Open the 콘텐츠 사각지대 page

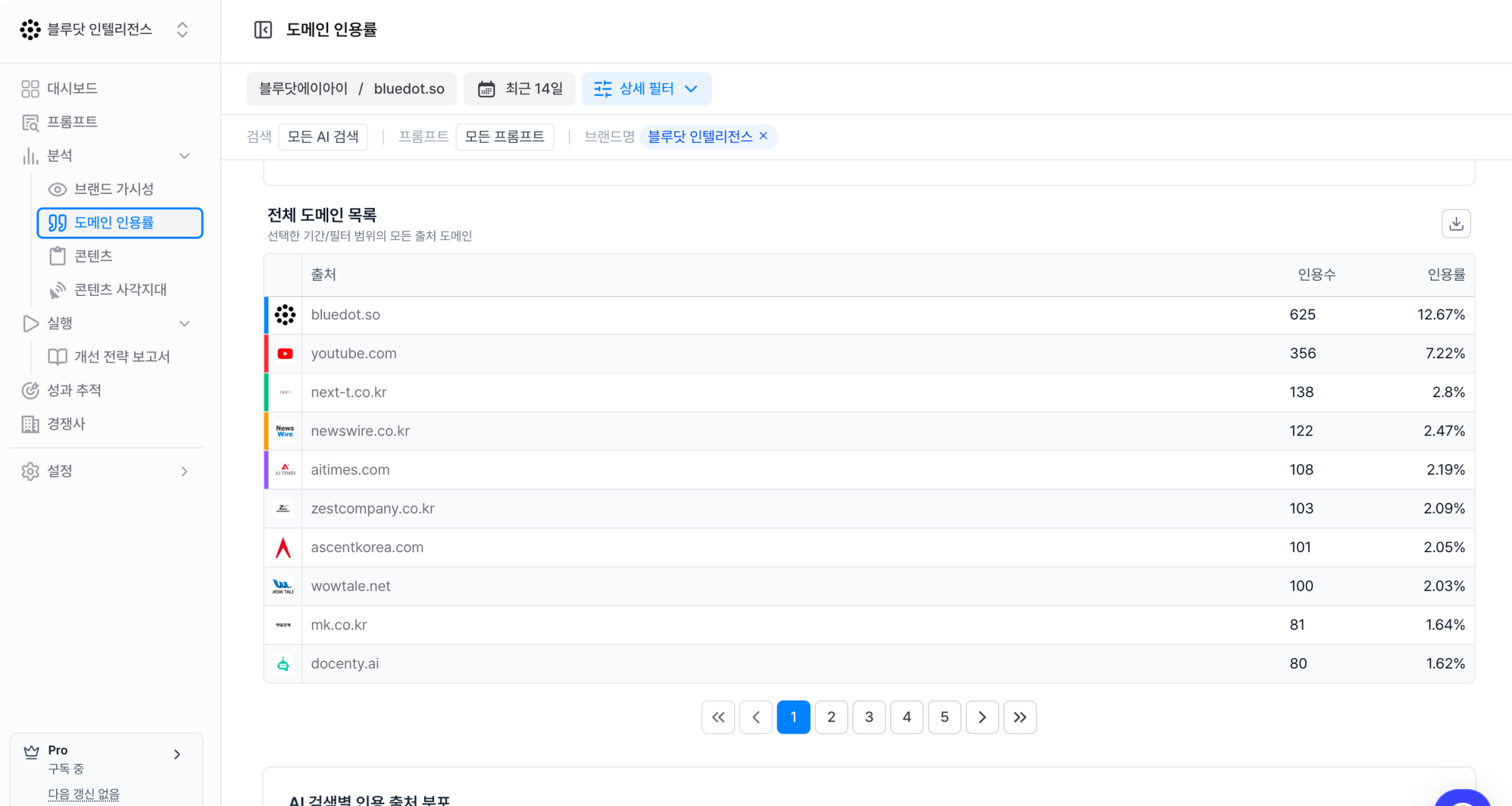[x=120, y=290]
